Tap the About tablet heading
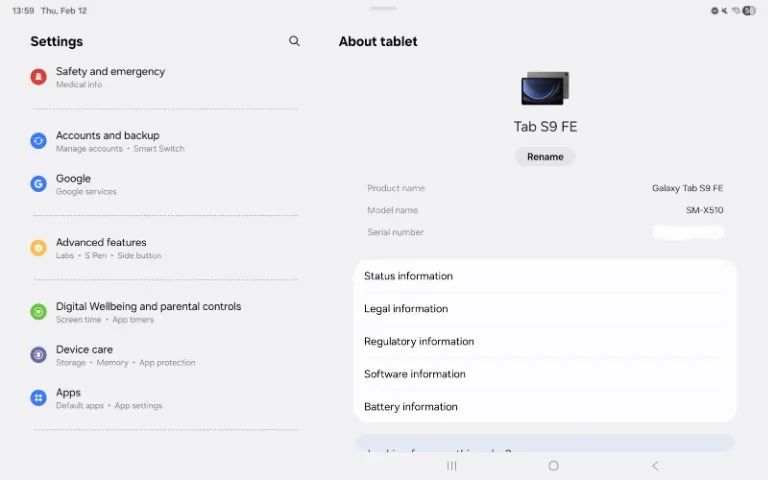 pyautogui.click(x=378, y=42)
